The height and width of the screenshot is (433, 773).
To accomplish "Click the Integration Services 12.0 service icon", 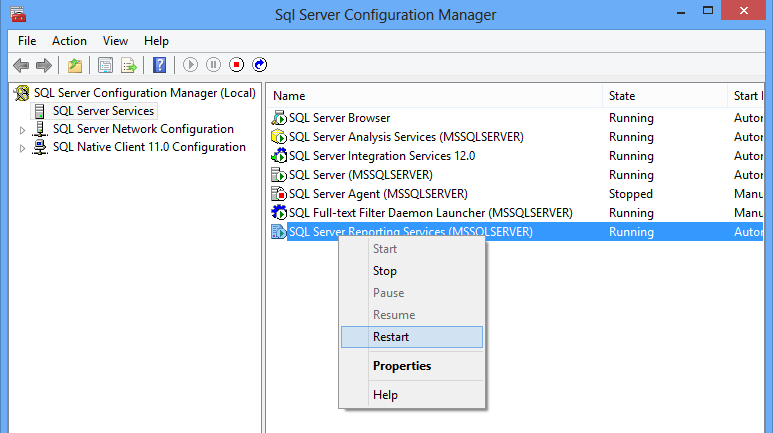I will pyautogui.click(x=279, y=156).
